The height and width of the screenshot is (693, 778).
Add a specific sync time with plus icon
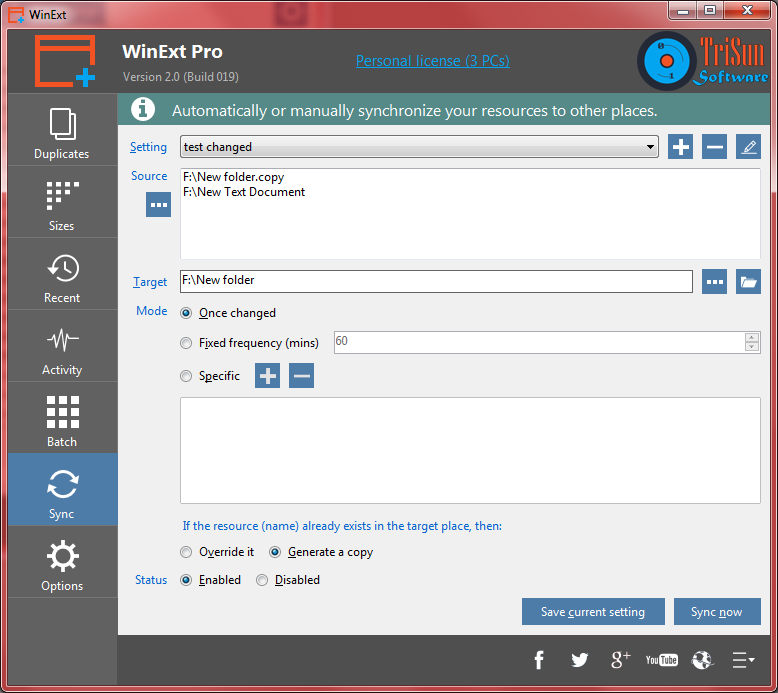click(267, 376)
